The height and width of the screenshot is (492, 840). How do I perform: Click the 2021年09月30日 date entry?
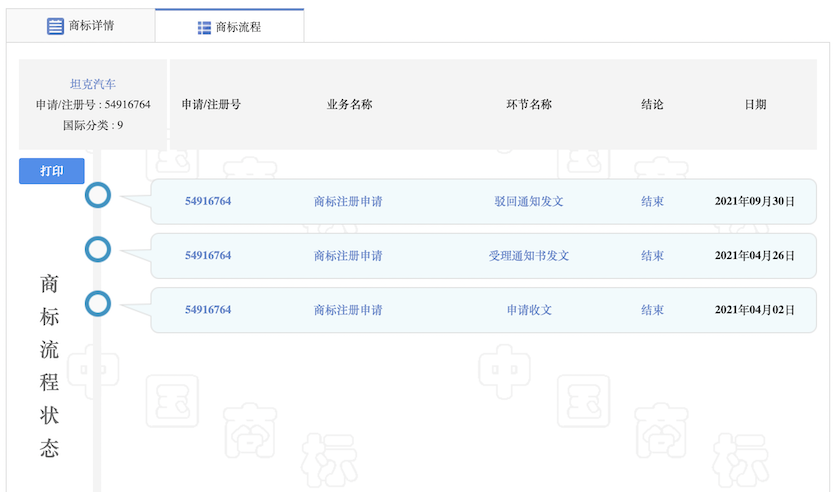755,201
